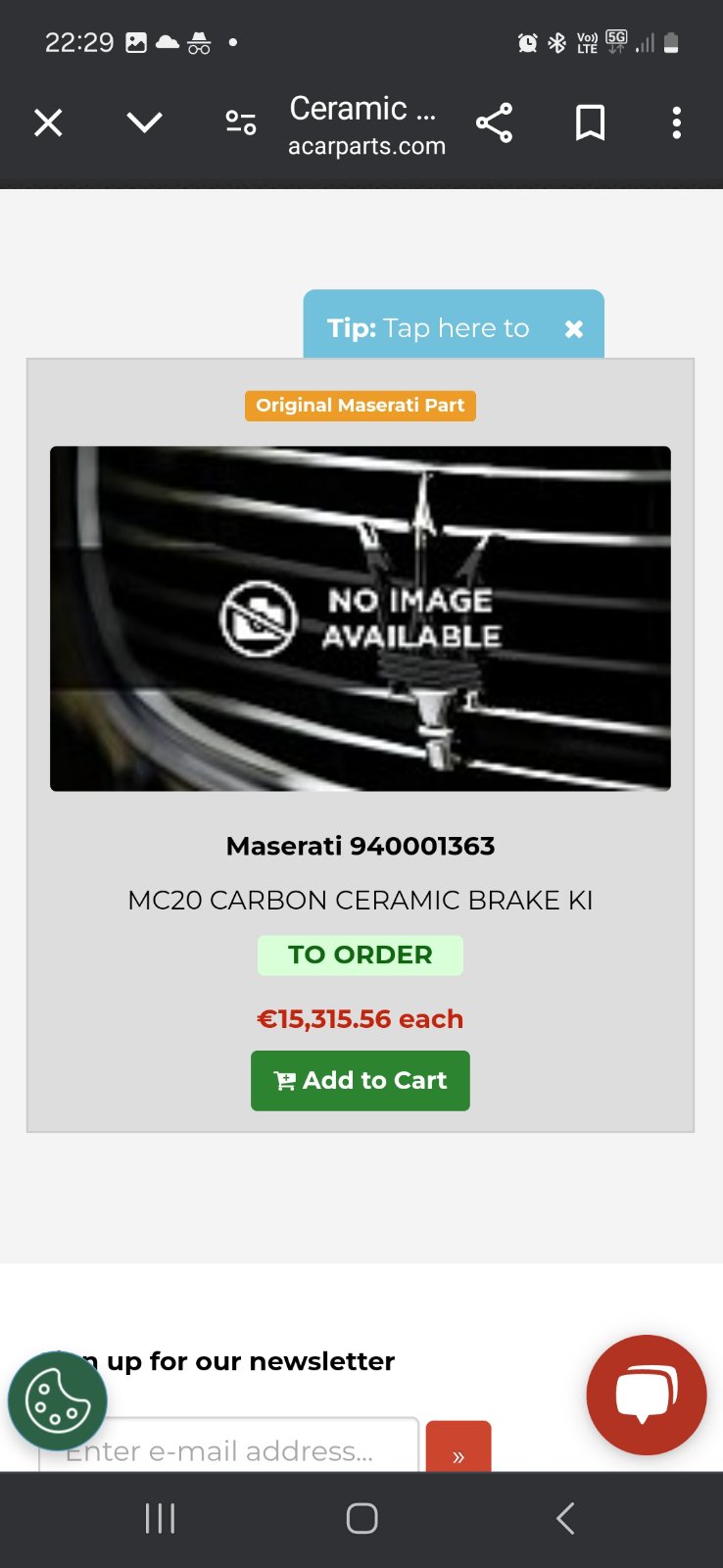
Task: Open site settings tune icon
Action: point(241,122)
